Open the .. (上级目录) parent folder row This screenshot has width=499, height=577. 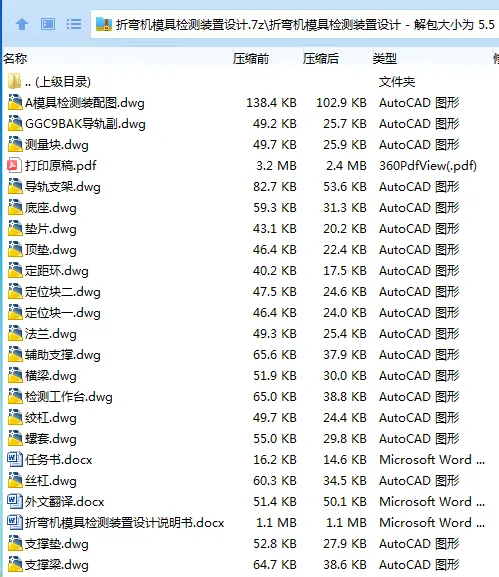[x=57, y=82]
